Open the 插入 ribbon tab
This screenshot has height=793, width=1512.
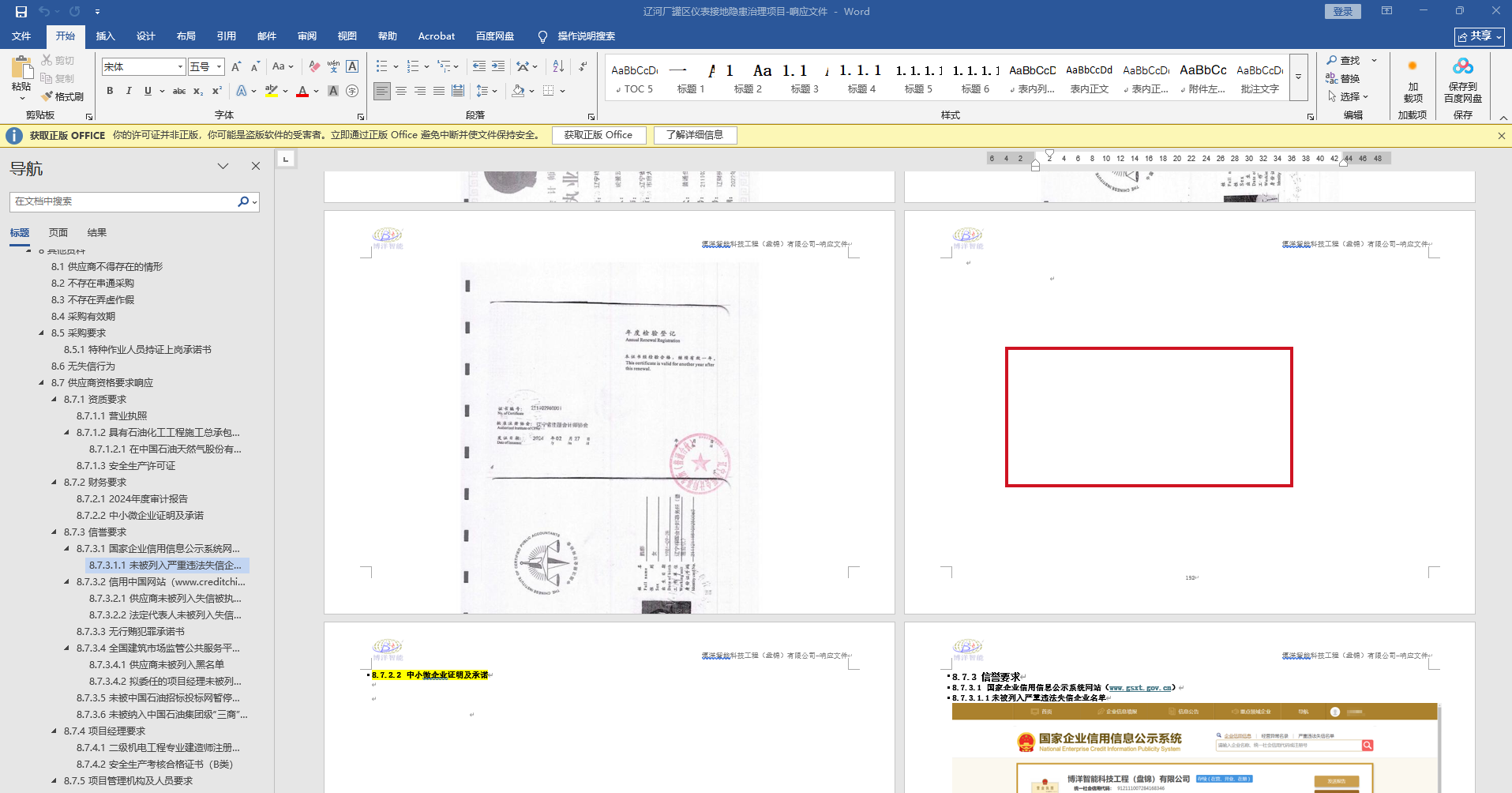[x=105, y=36]
